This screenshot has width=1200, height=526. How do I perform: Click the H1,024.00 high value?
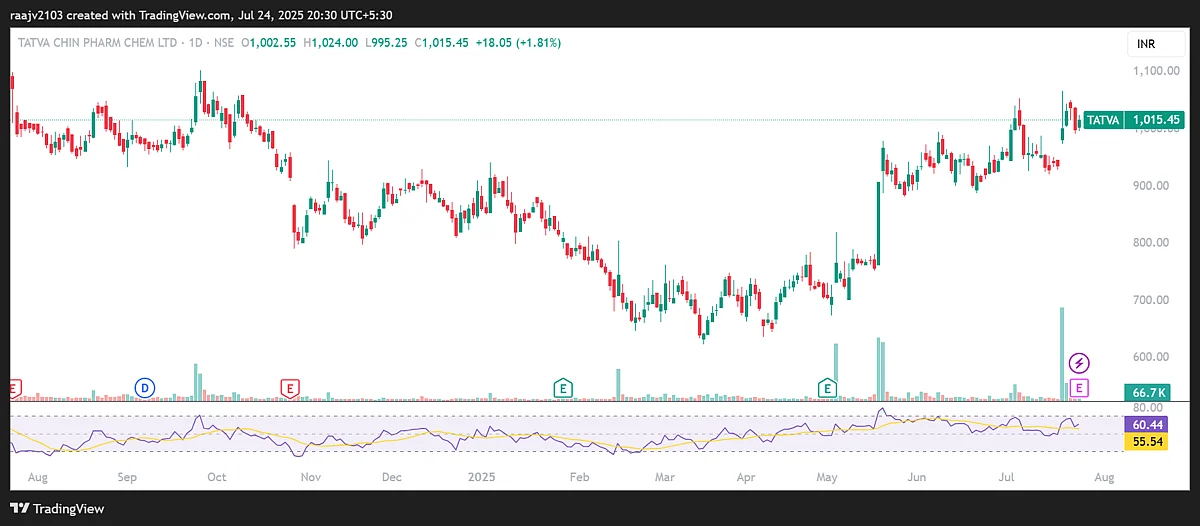(331, 43)
